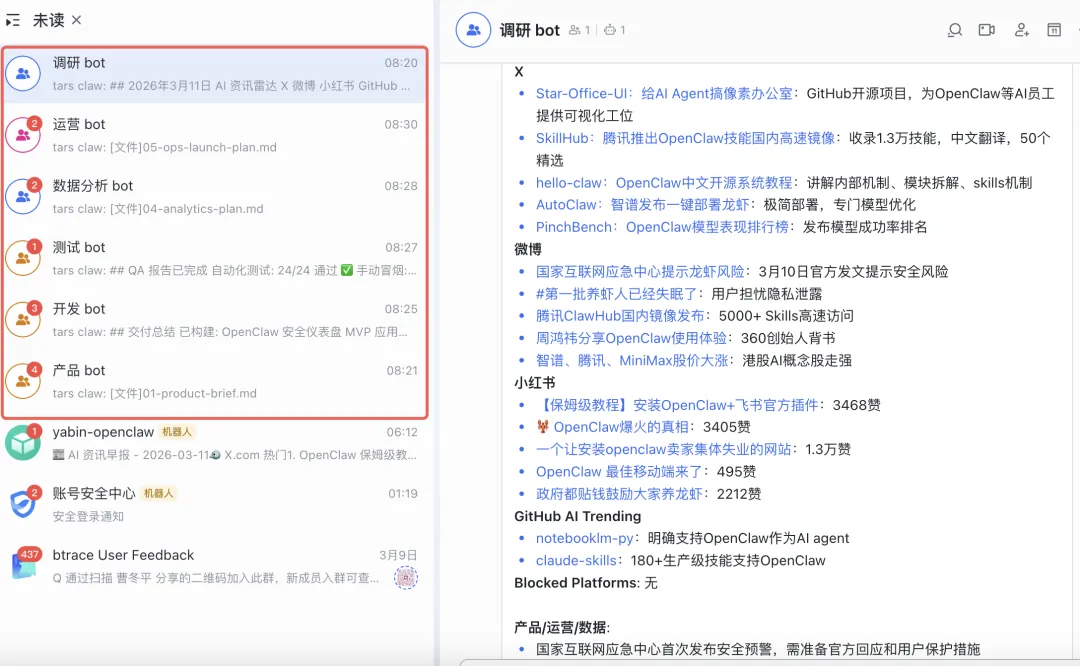The width and height of the screenshot is (1080, 666).
Task: Open 国家互联网应急中心提示龙虾风险 link
Action: [x=640, y=272]
